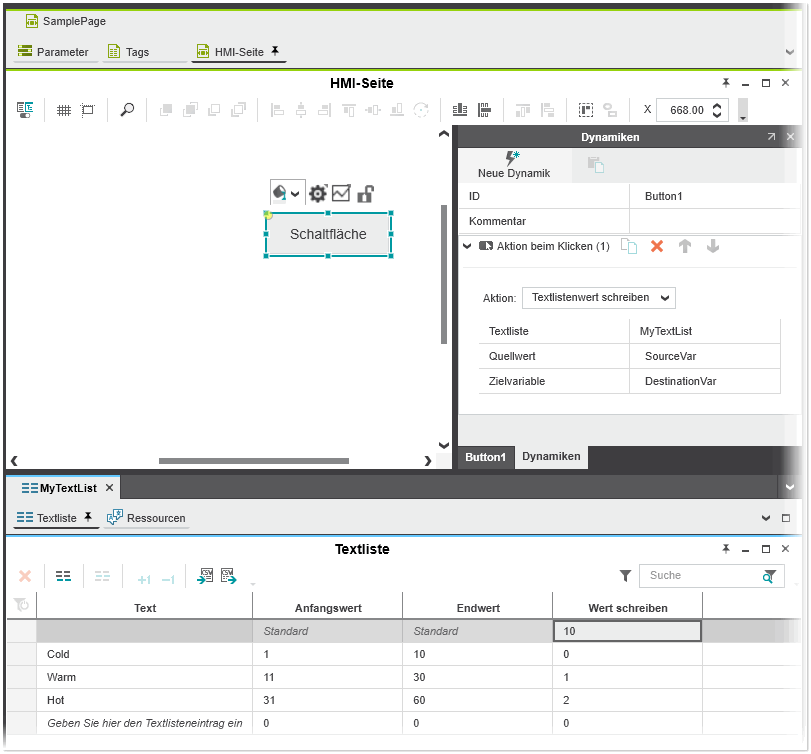
Task: Increase the X coordinate with stepper up arrow
Action: [718, 105]
